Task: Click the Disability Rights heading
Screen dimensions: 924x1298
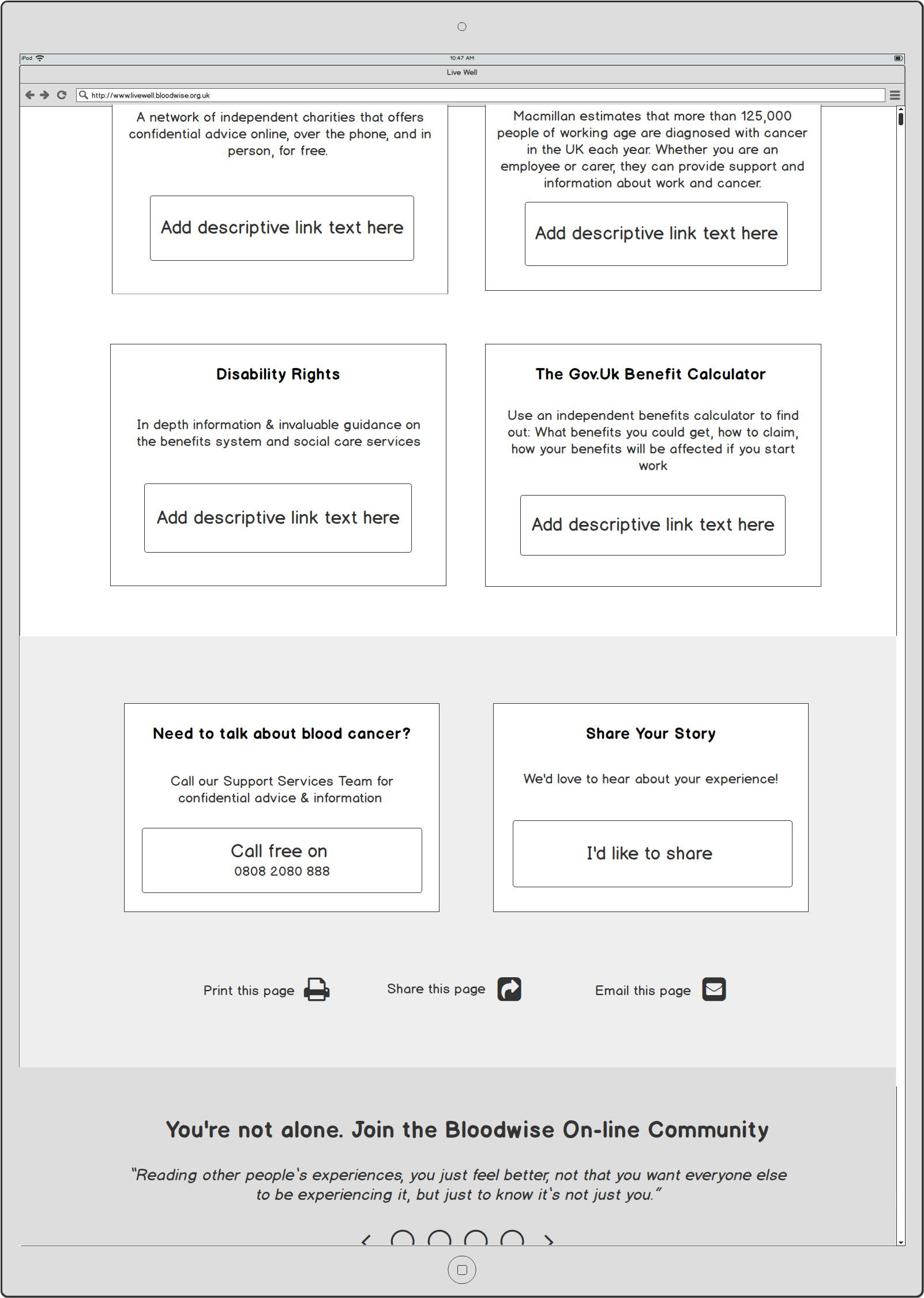Action: point(278,374)
